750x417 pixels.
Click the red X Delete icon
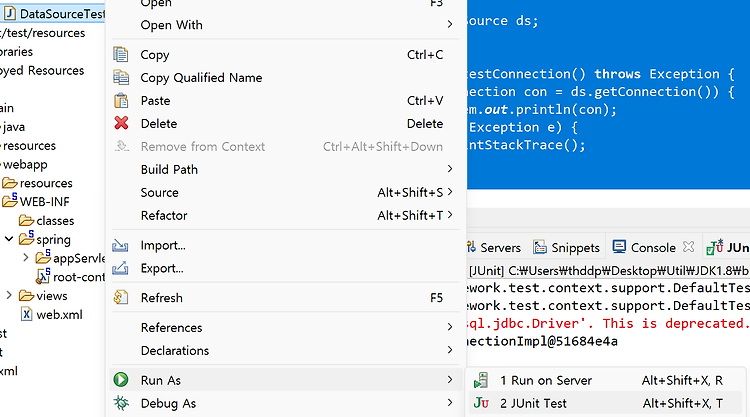(x=121, y=123)
